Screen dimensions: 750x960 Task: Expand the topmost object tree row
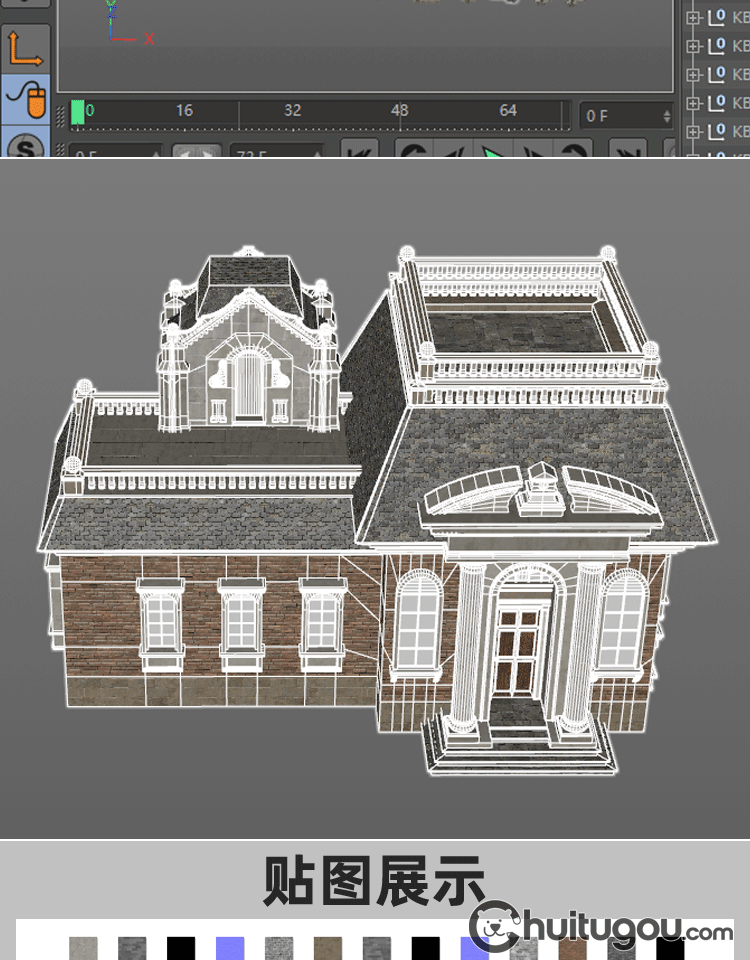click(694, 17)
